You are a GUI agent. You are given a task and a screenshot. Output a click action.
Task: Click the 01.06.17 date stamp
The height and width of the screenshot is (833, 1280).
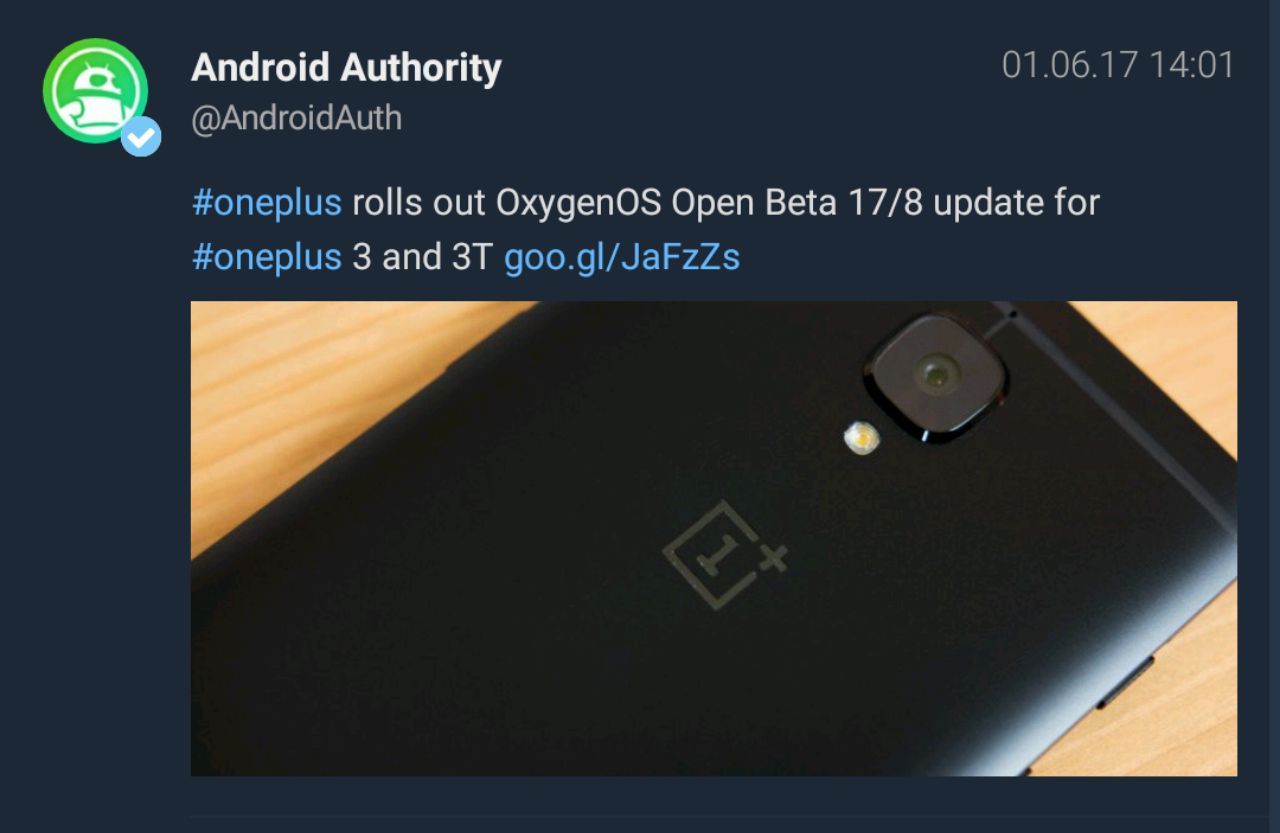coord(1070,66)
